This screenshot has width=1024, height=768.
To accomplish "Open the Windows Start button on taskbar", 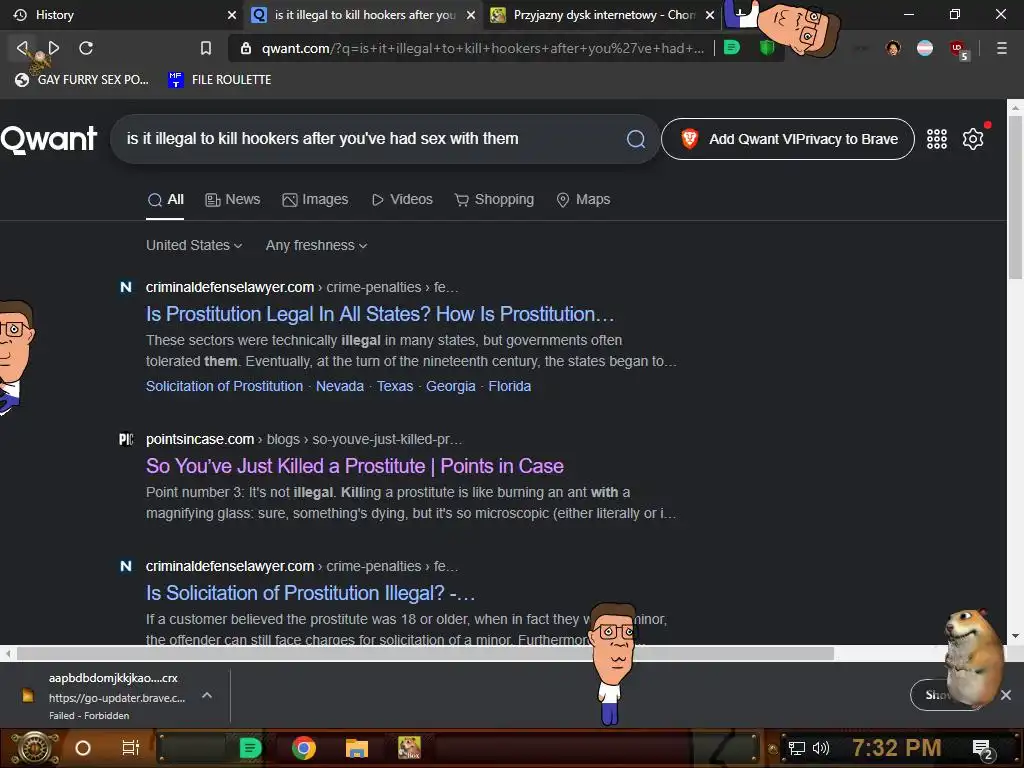I will (35, 748).
